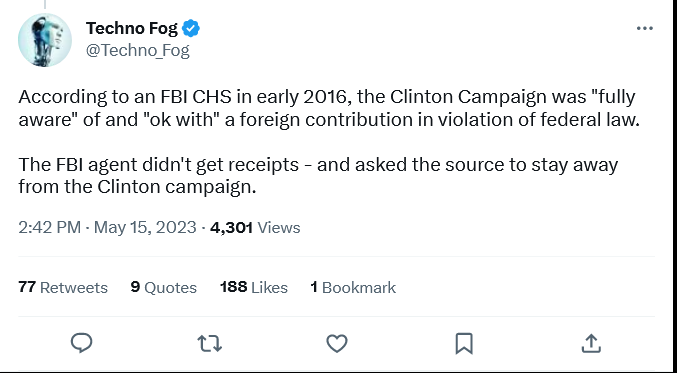
Task: Open the three-dot more options menu
Action: pos(645,28)
